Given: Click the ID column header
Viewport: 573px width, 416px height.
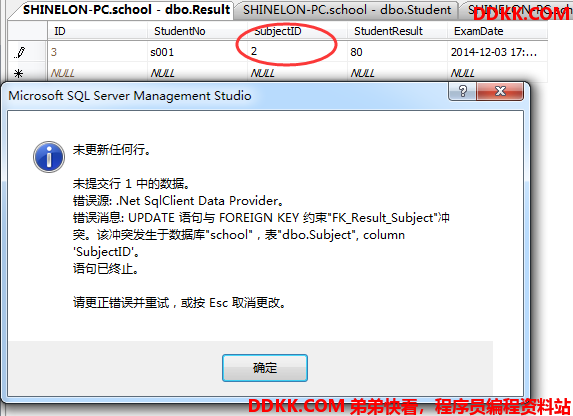Looking at the screenshot, I should 98,31.
